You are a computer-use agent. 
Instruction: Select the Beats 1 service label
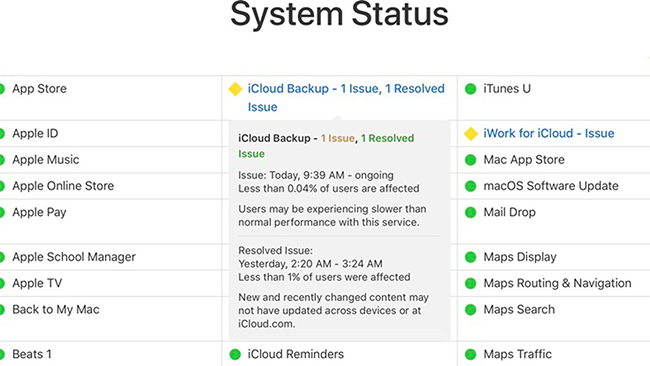tap(32, 354)
